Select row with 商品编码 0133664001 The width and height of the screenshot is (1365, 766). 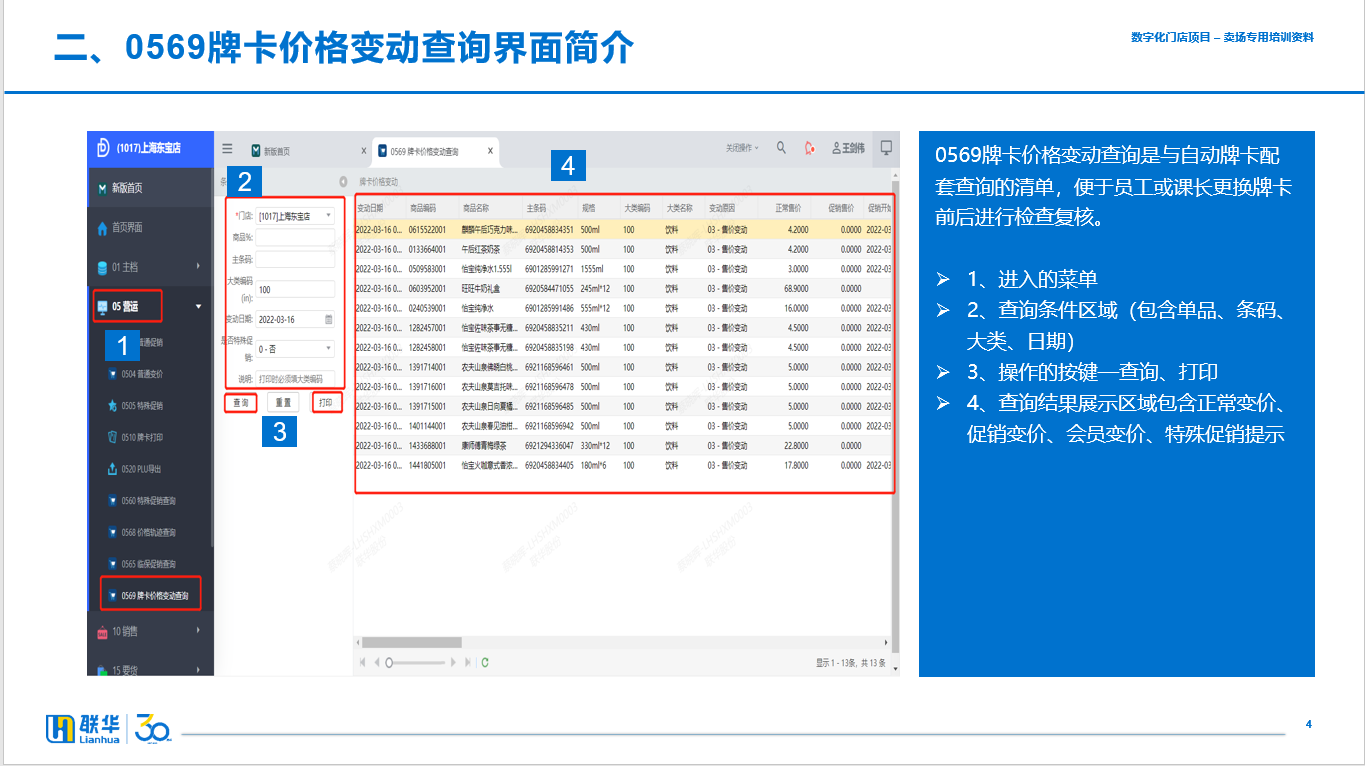tap(622, 249)
